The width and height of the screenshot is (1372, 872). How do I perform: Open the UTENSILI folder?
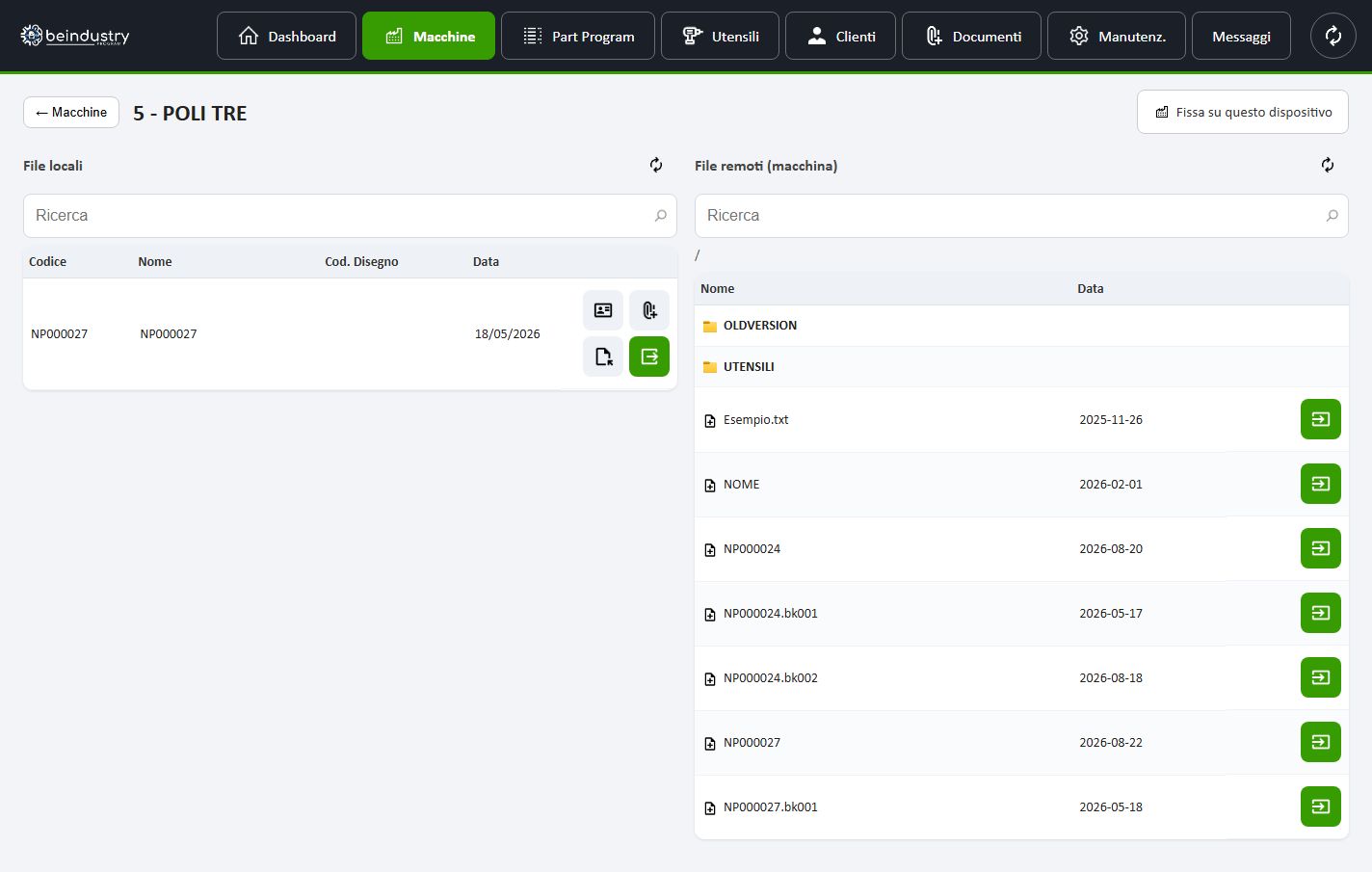click(x=749, y=367)
